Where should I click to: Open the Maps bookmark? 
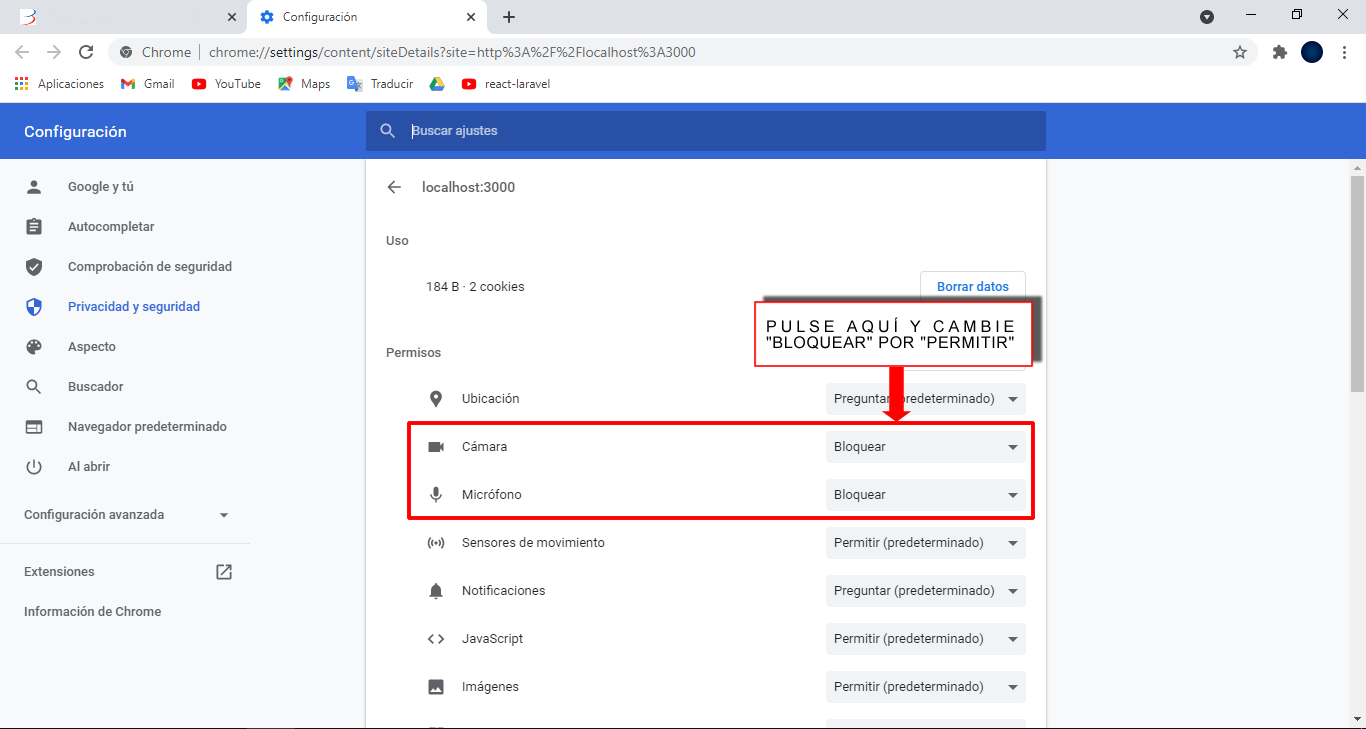pyautogui.click(x=304, y=84)
